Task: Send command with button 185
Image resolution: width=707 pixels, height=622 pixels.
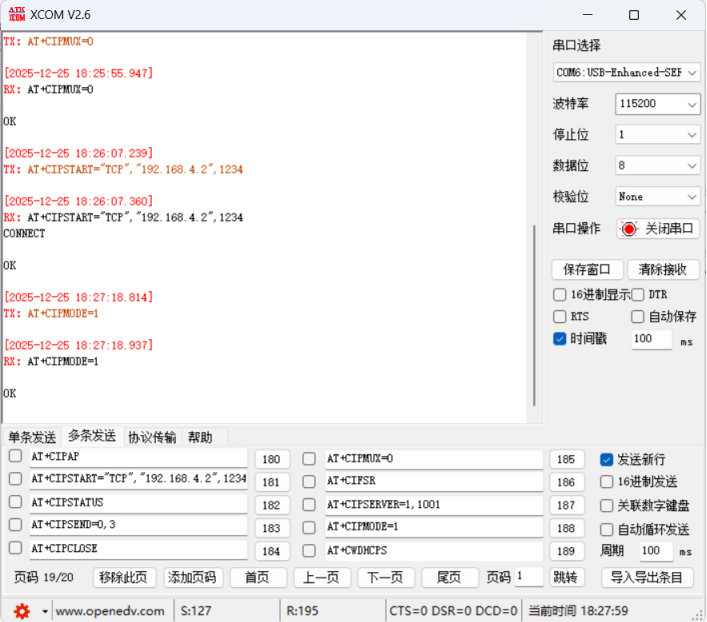Action: coord(566,460)
